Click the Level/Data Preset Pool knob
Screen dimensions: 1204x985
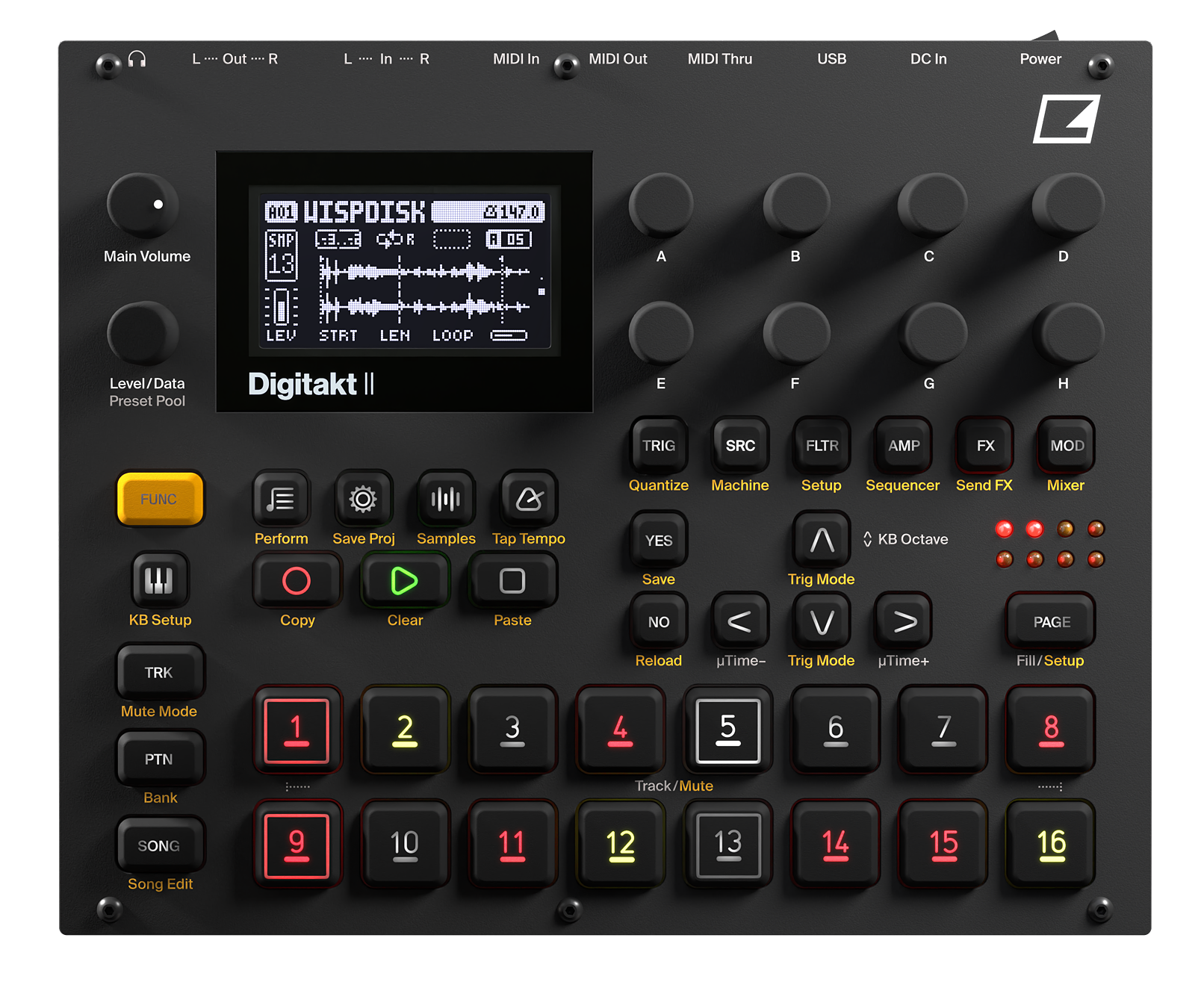(x=143, y=335)
